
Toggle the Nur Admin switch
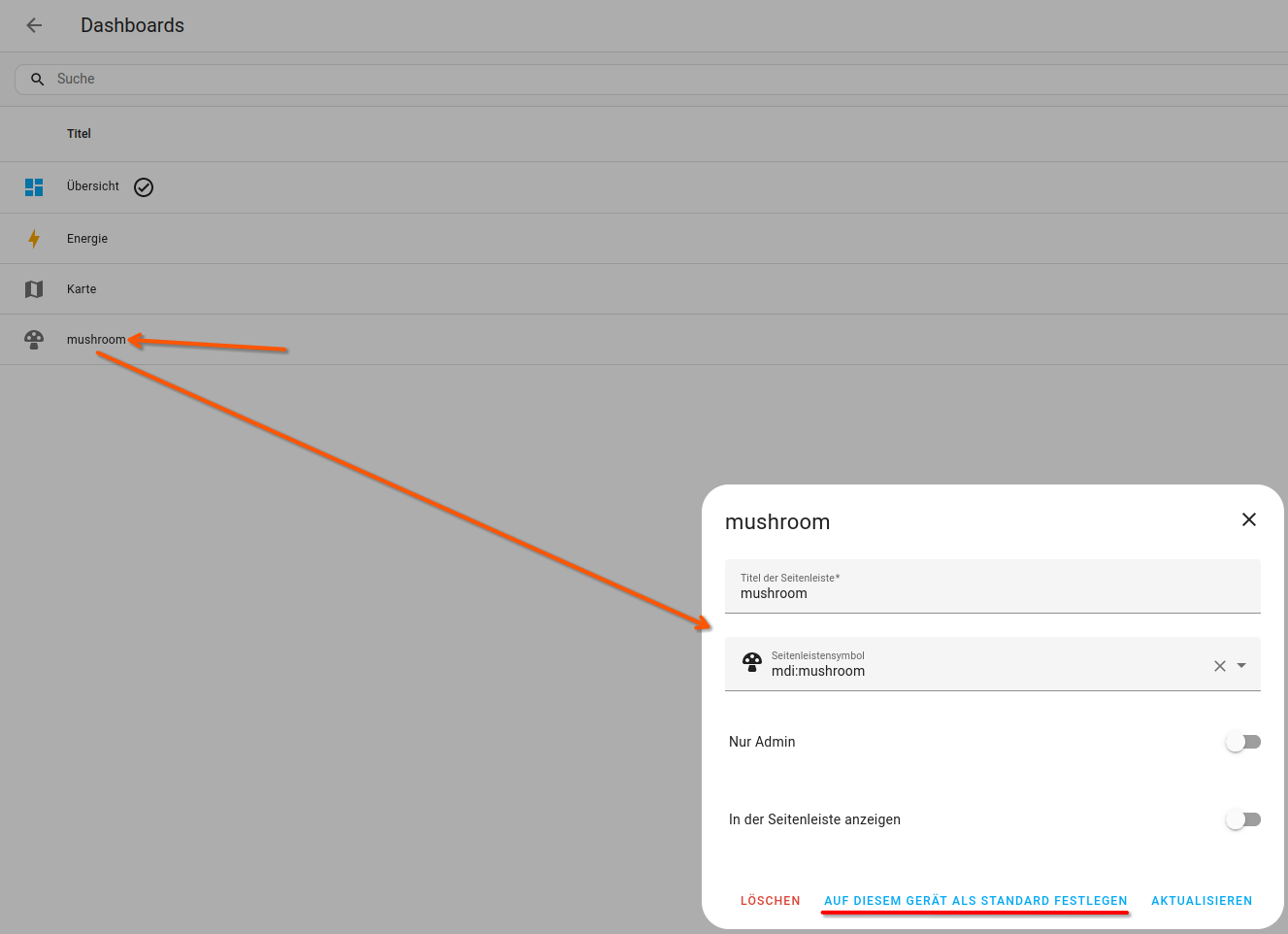(1242, 742)
